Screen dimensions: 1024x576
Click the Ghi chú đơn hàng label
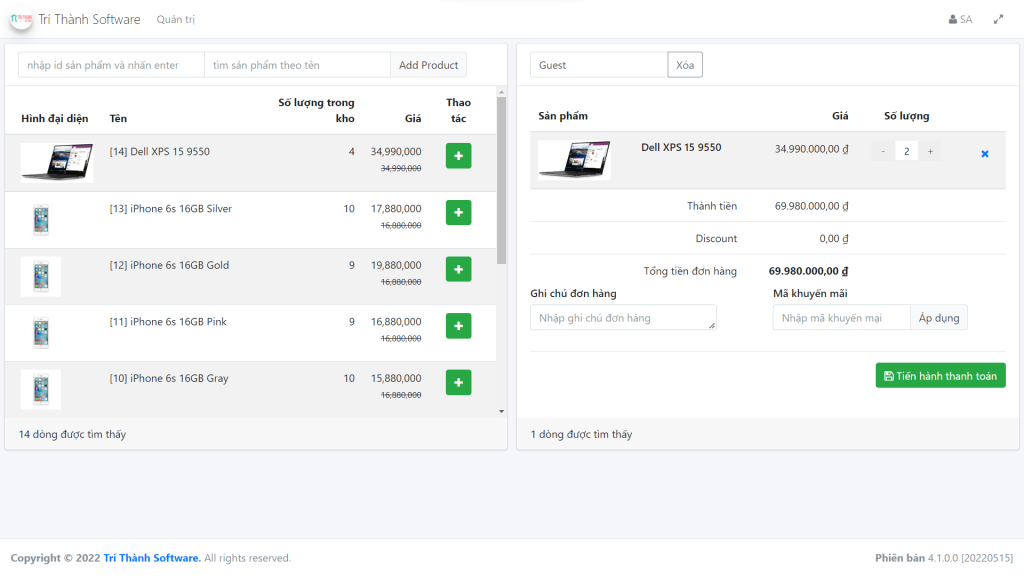click(573, 293)
